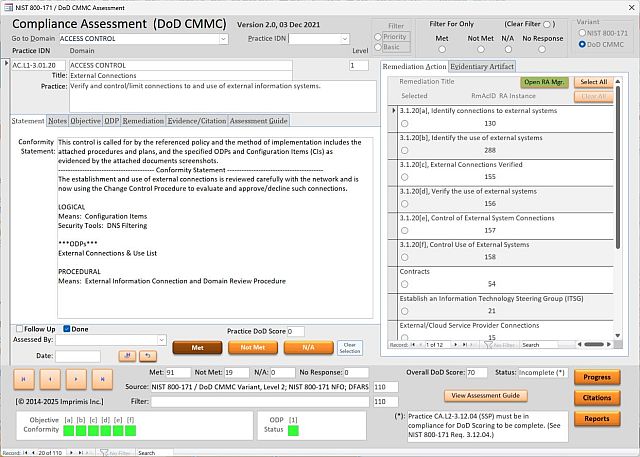Click last-record arrow in remediation list navigator
Viewport: 640px width, 457px height.
464,345
